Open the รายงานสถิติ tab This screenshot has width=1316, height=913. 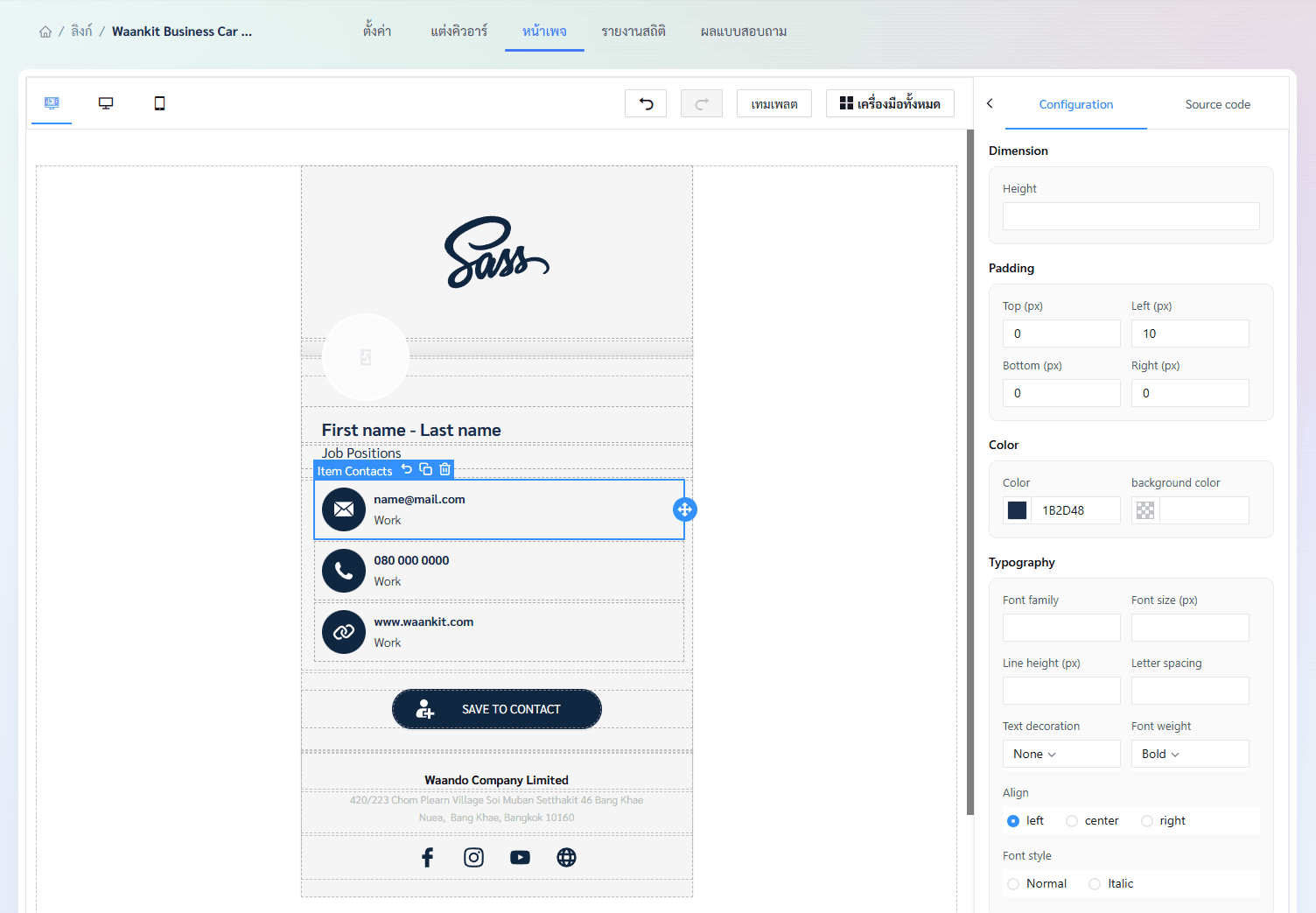633,32
